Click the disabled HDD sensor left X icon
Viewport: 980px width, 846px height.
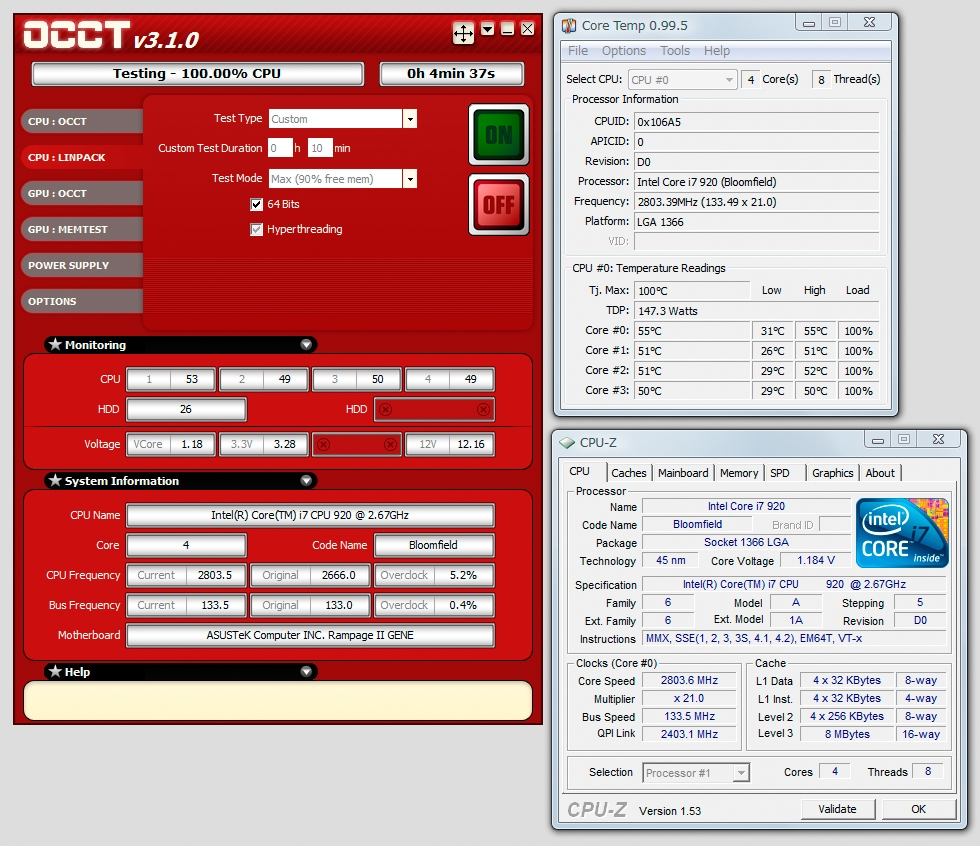click(x=386, y=409)
